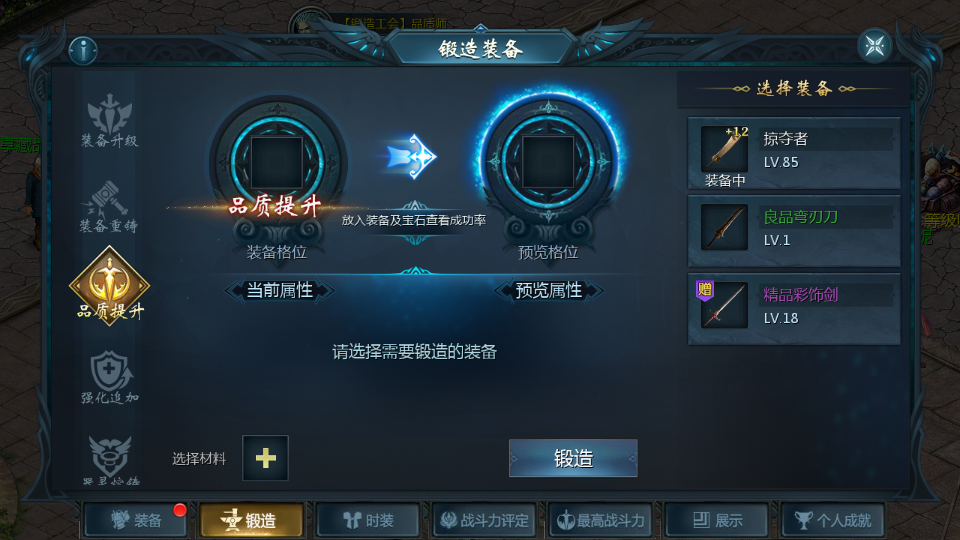Select the 装备重铸 hammer icon
The height and width of the screenshot is (540, 960).
click(x=109, y=206)
